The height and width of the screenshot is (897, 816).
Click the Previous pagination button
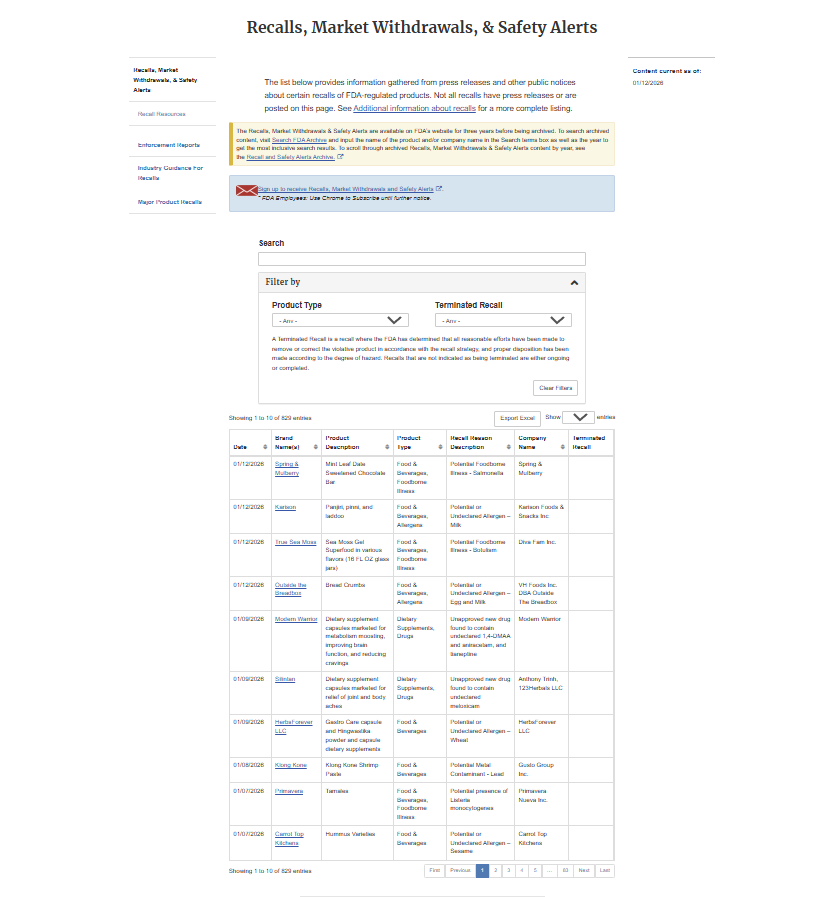pos(460,871)
